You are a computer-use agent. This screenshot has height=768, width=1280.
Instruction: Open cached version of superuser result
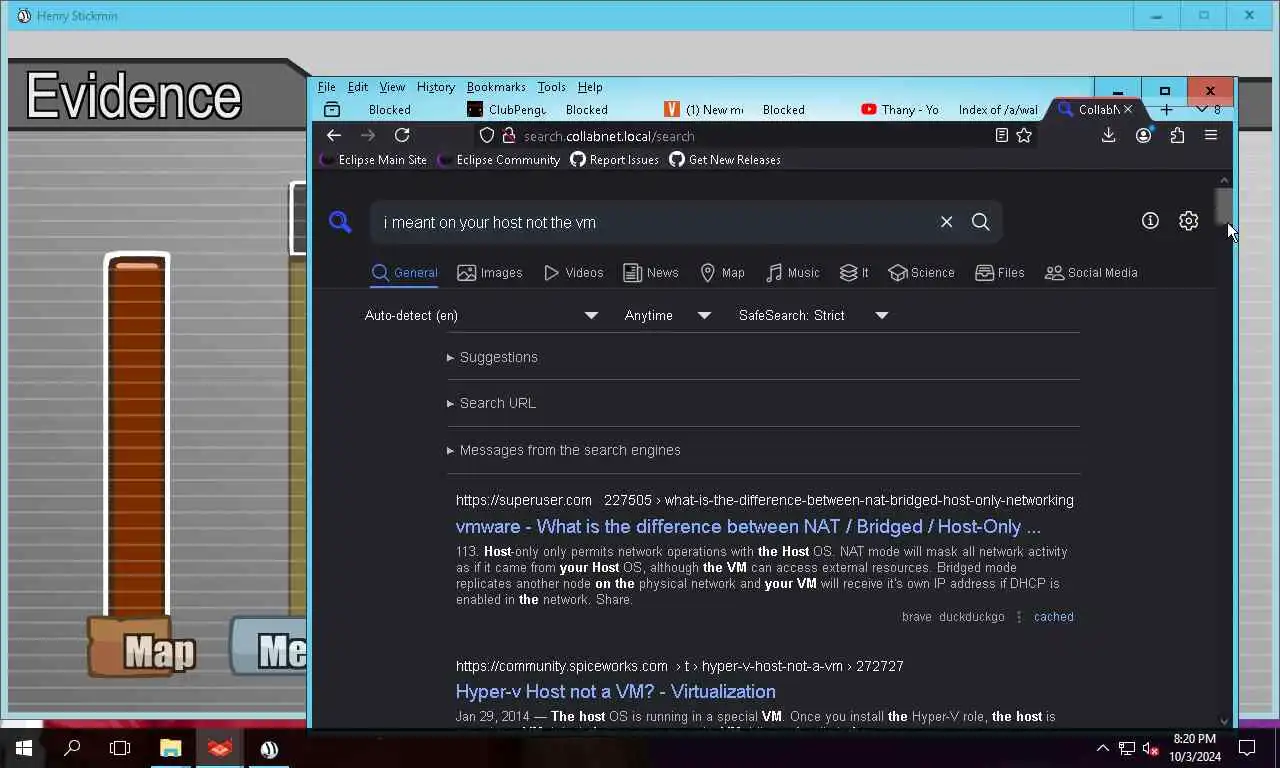(x=1053, y=617)
